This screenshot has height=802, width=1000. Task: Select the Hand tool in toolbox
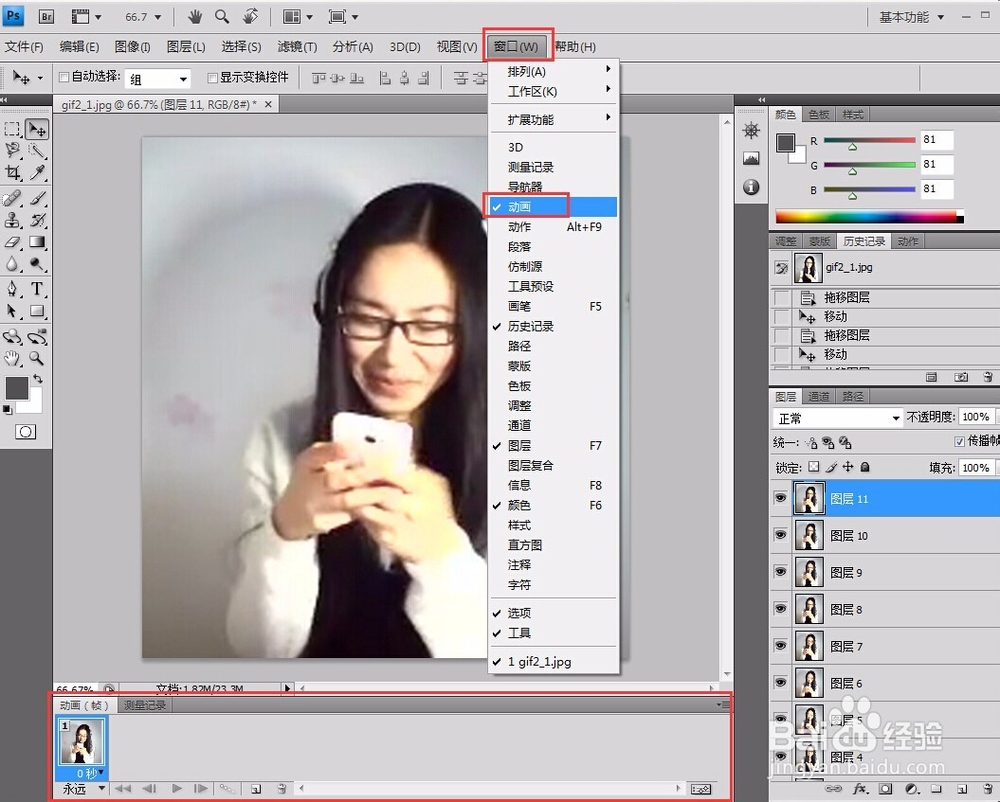click(x=13, y=358)
